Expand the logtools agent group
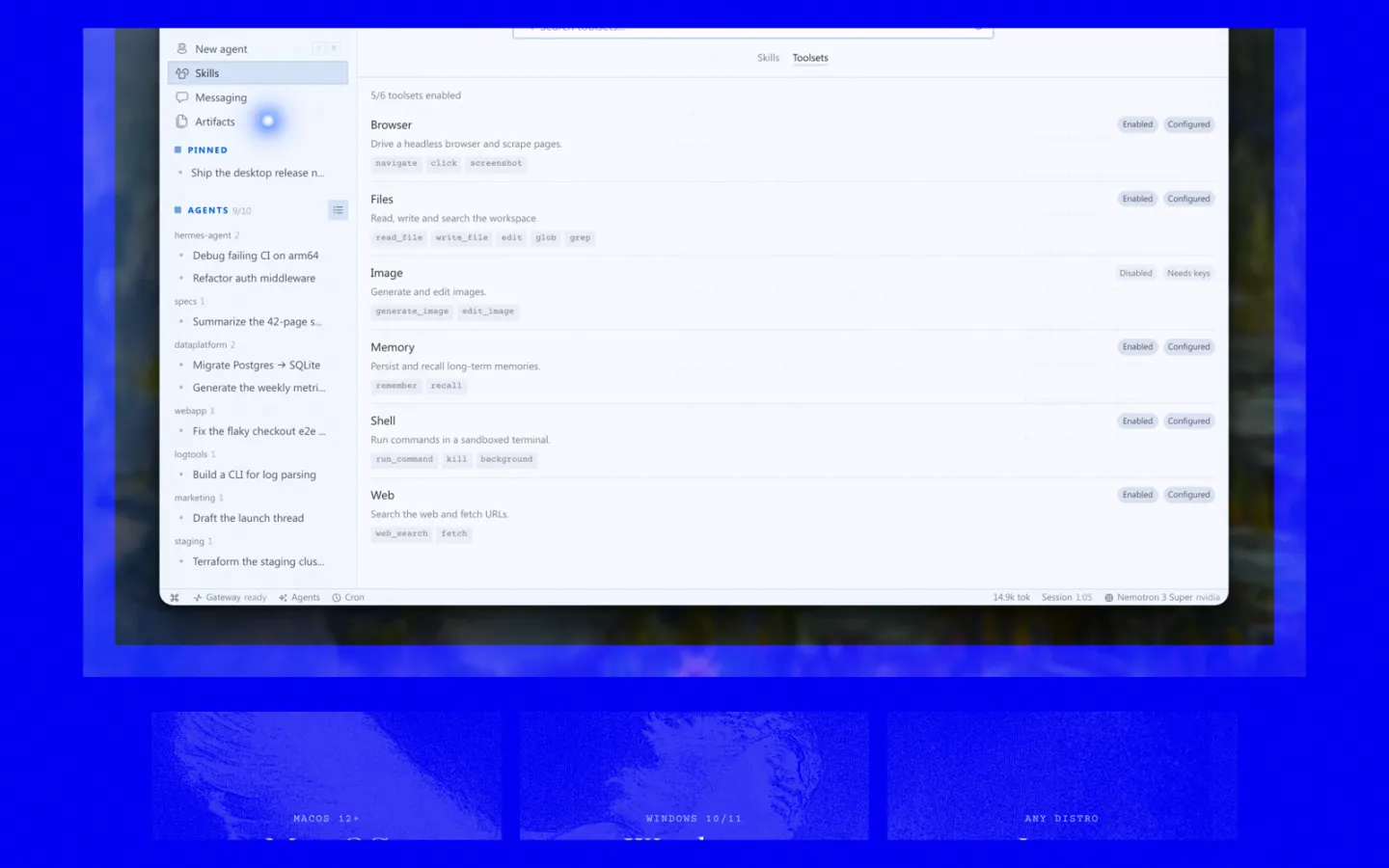Image resolution: width=1389 pixels, height=868 pixels. (x=195, y=454)
